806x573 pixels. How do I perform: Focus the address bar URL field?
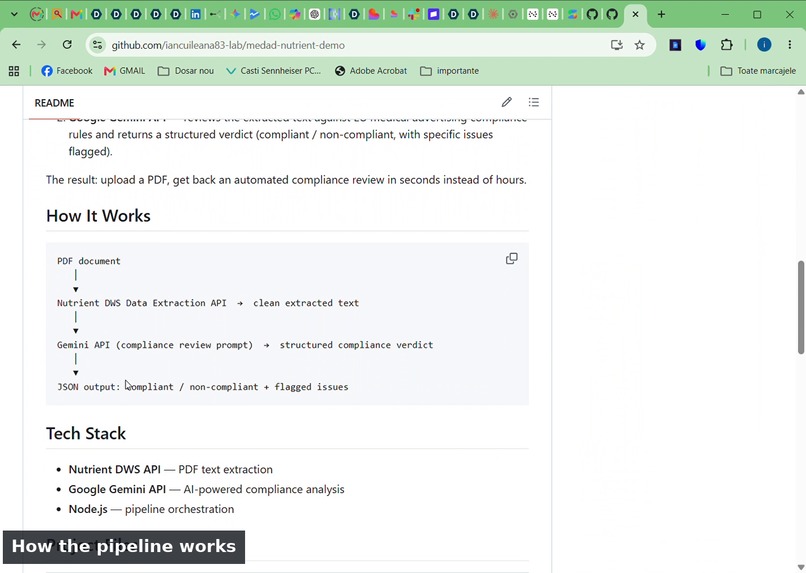(355, 45)
